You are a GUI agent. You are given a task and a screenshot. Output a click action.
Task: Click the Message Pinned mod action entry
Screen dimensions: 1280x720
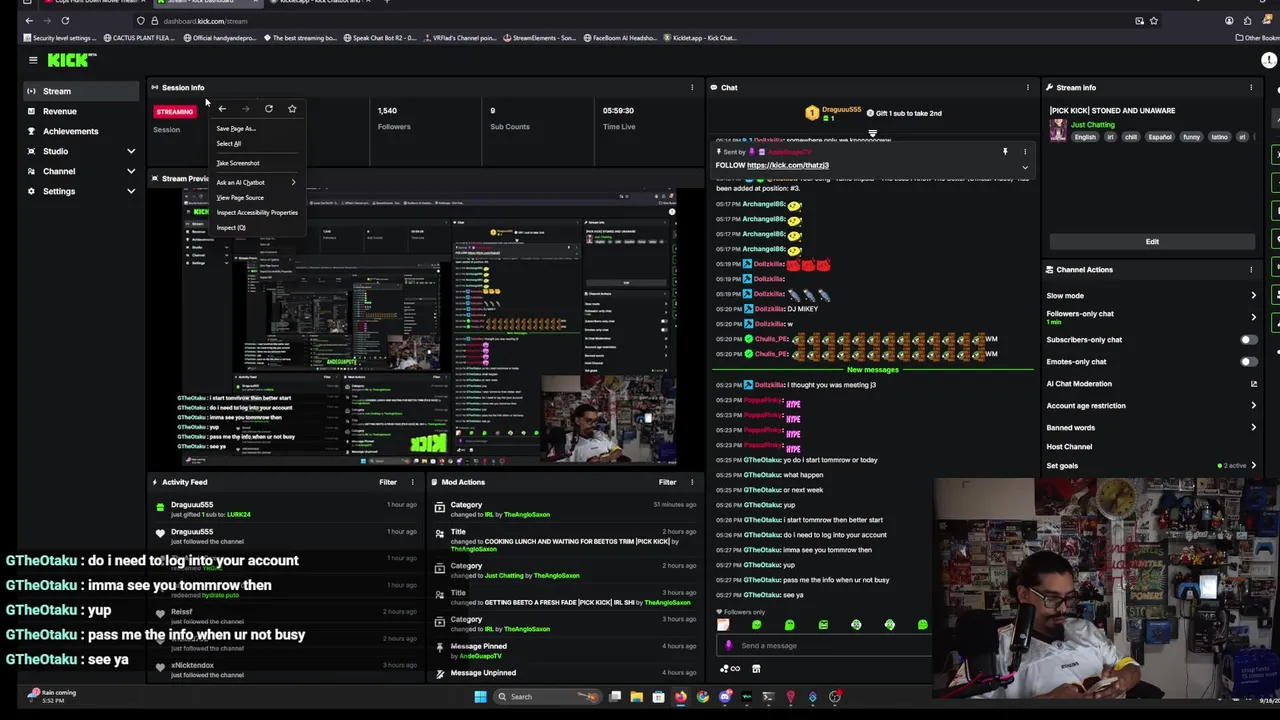[565, 650]
